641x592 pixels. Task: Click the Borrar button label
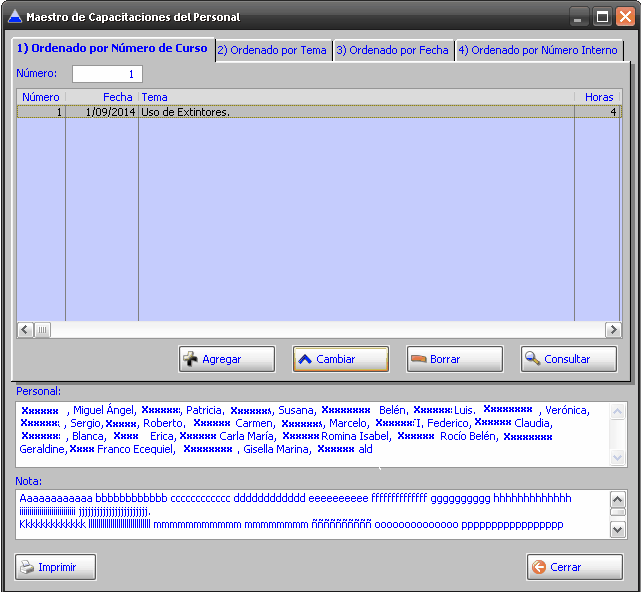pyautogui.click(x=445, y=359)
